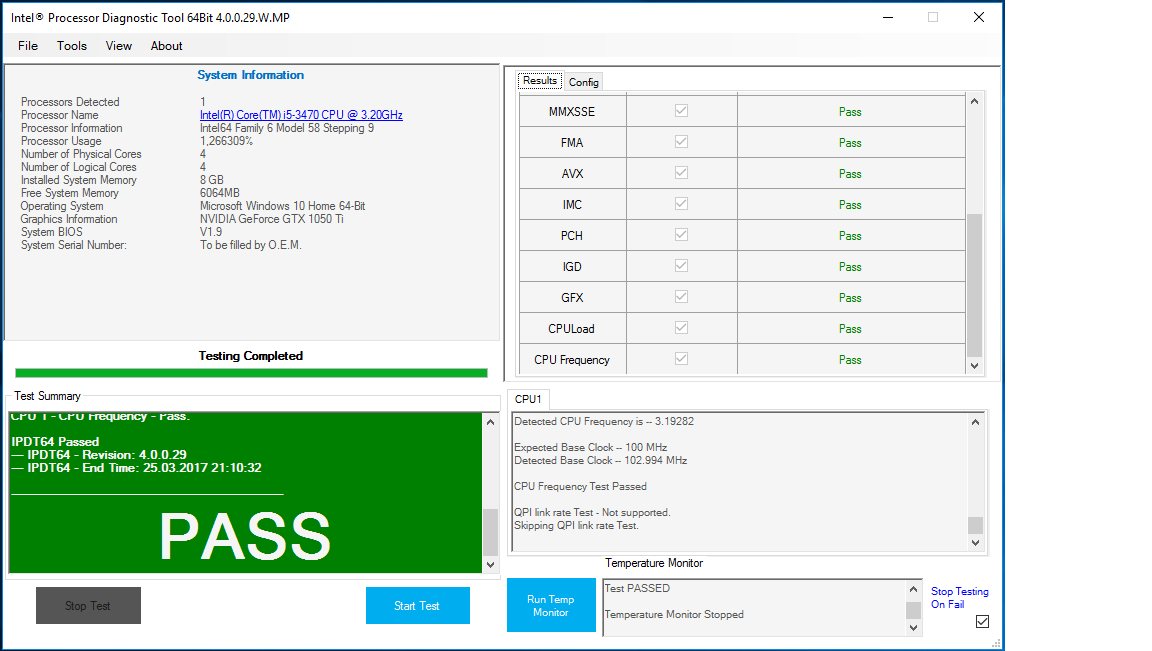Open the Intel Core i5-3470 CPU link
Screen dimensions: 1152x651
click(301, 115)
